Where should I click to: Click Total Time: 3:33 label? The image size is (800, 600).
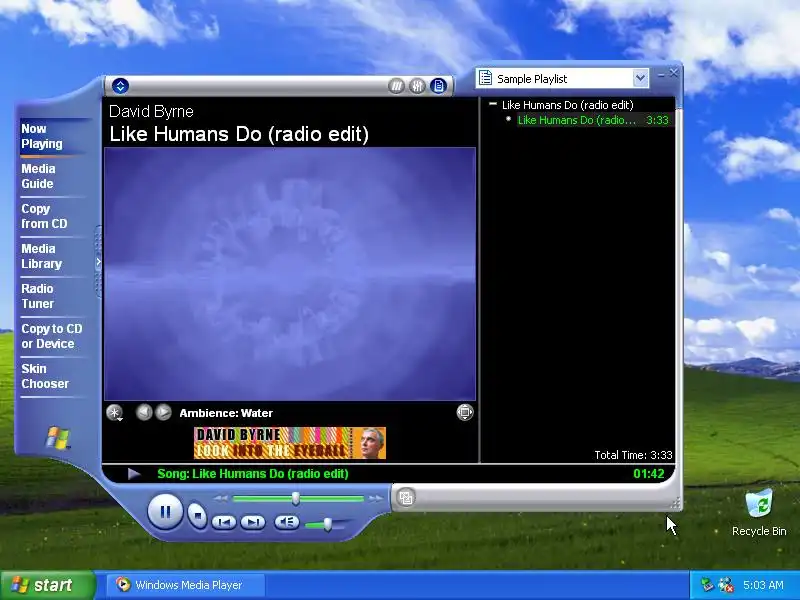click(633, 455)
